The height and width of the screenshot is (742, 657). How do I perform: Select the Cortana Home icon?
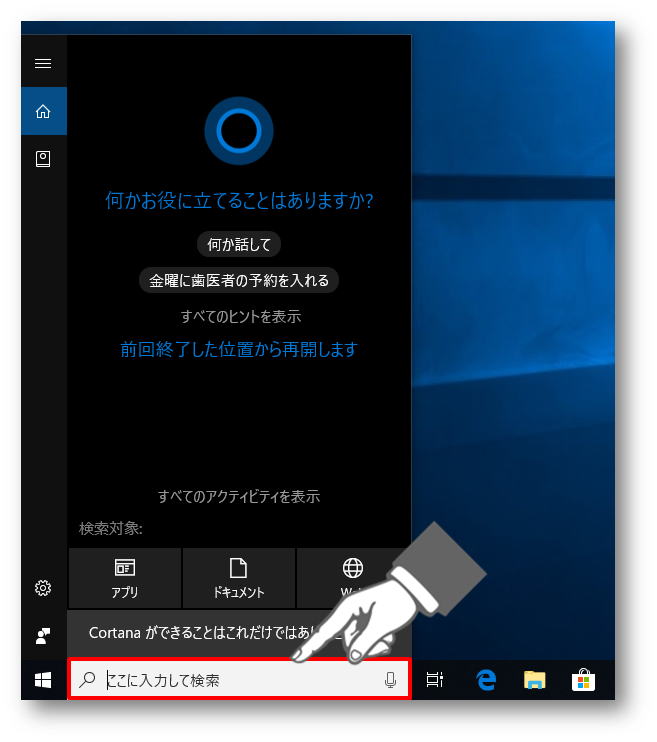coord(44,111)
